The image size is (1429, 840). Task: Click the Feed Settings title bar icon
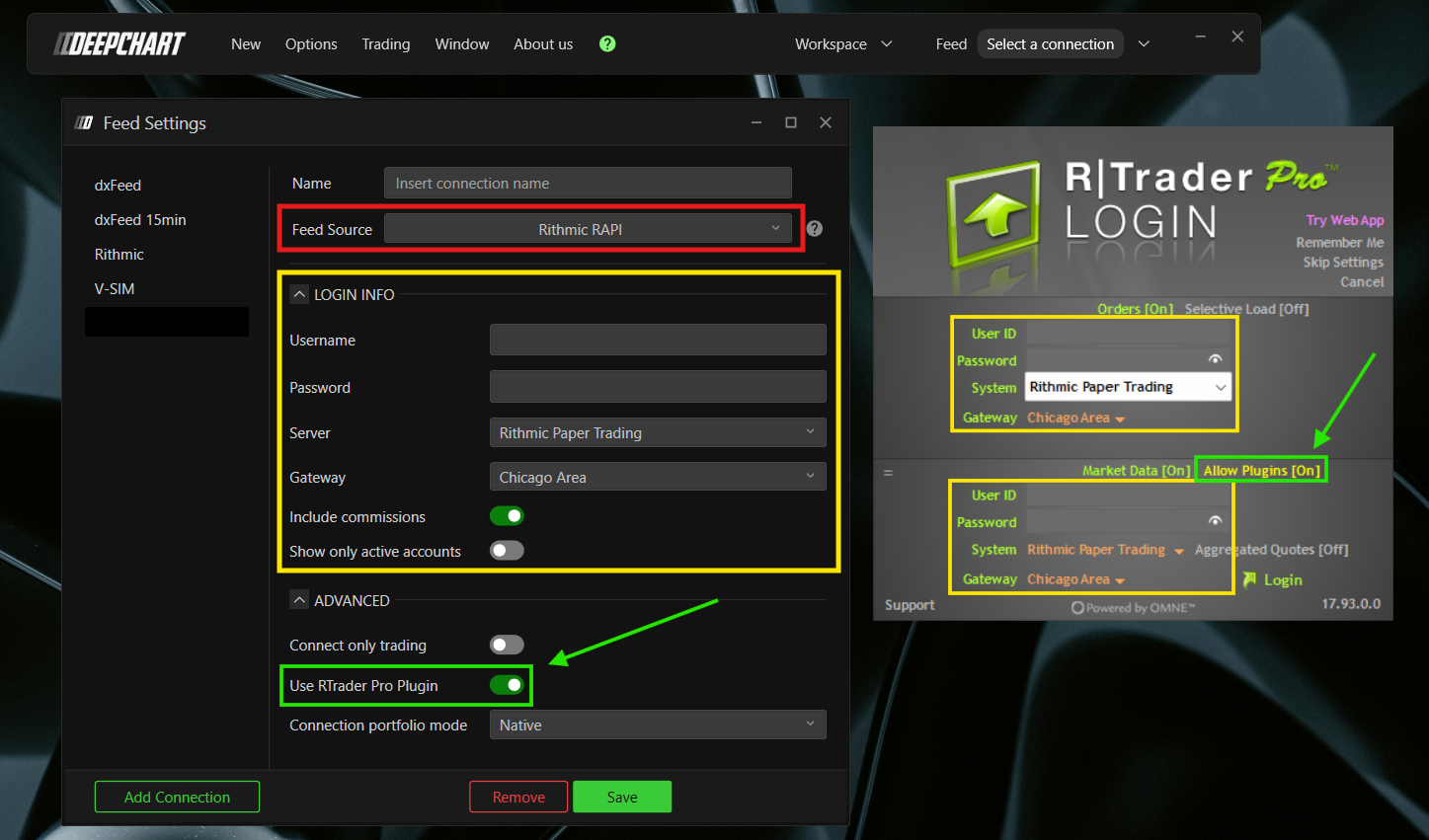coord(84,122)
